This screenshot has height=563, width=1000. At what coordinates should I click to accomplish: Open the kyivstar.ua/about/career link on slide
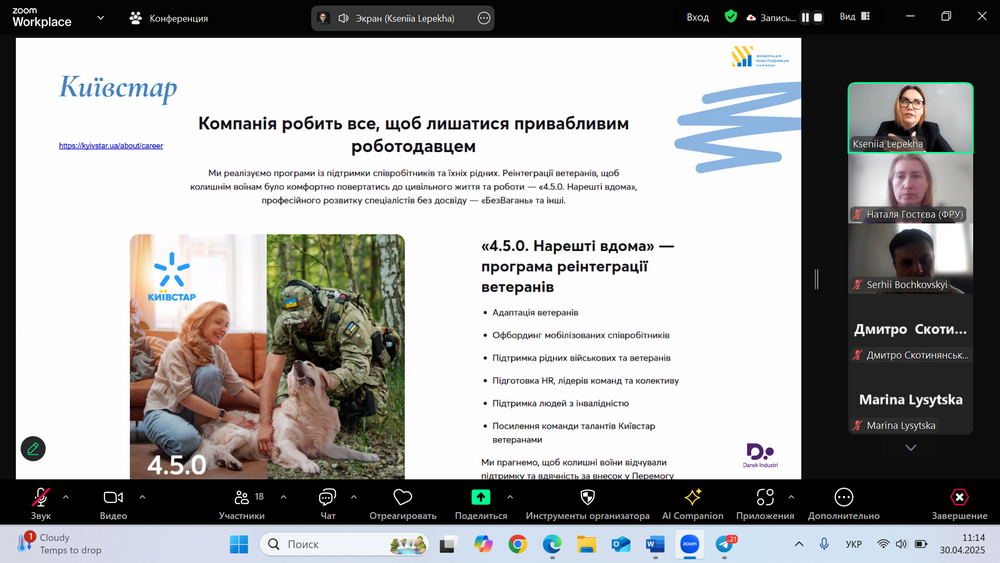111,146
